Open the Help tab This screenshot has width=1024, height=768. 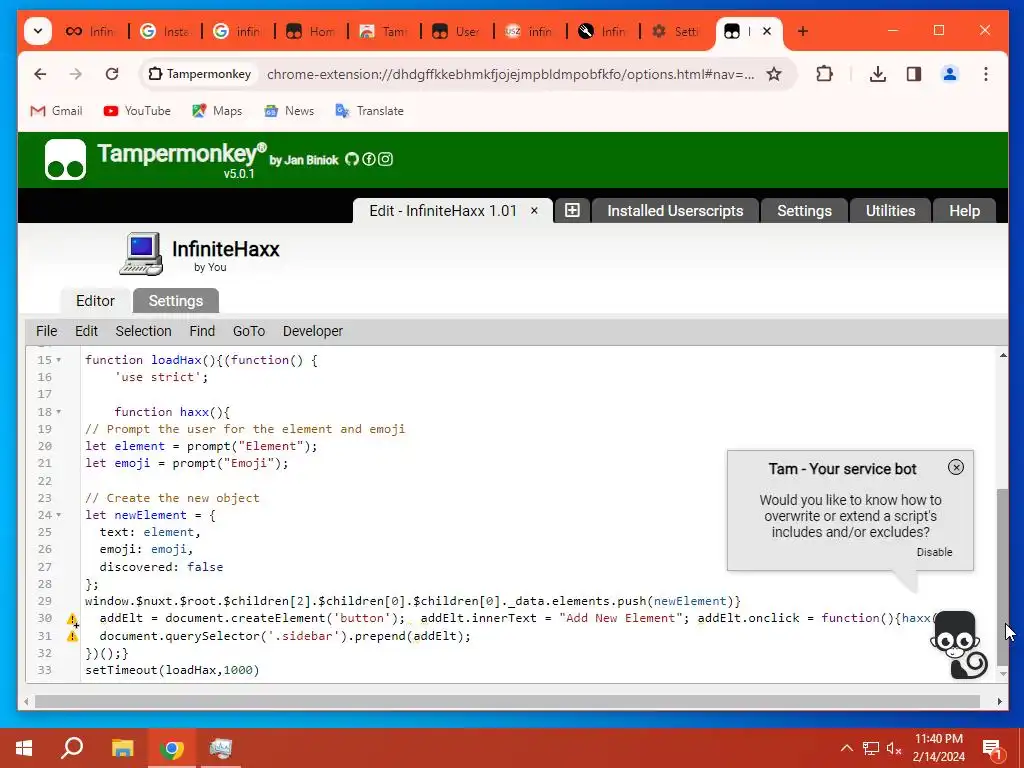tap(965, 210)
